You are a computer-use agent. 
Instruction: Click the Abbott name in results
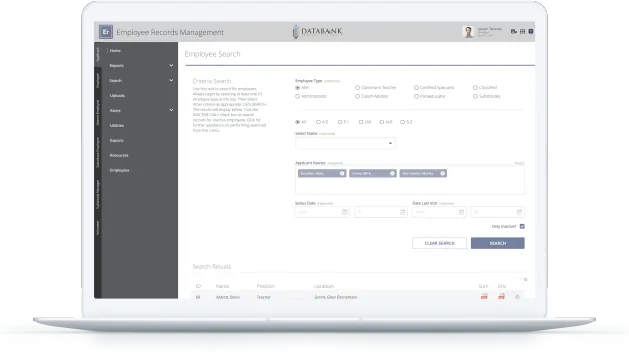[x=228, y=297]
